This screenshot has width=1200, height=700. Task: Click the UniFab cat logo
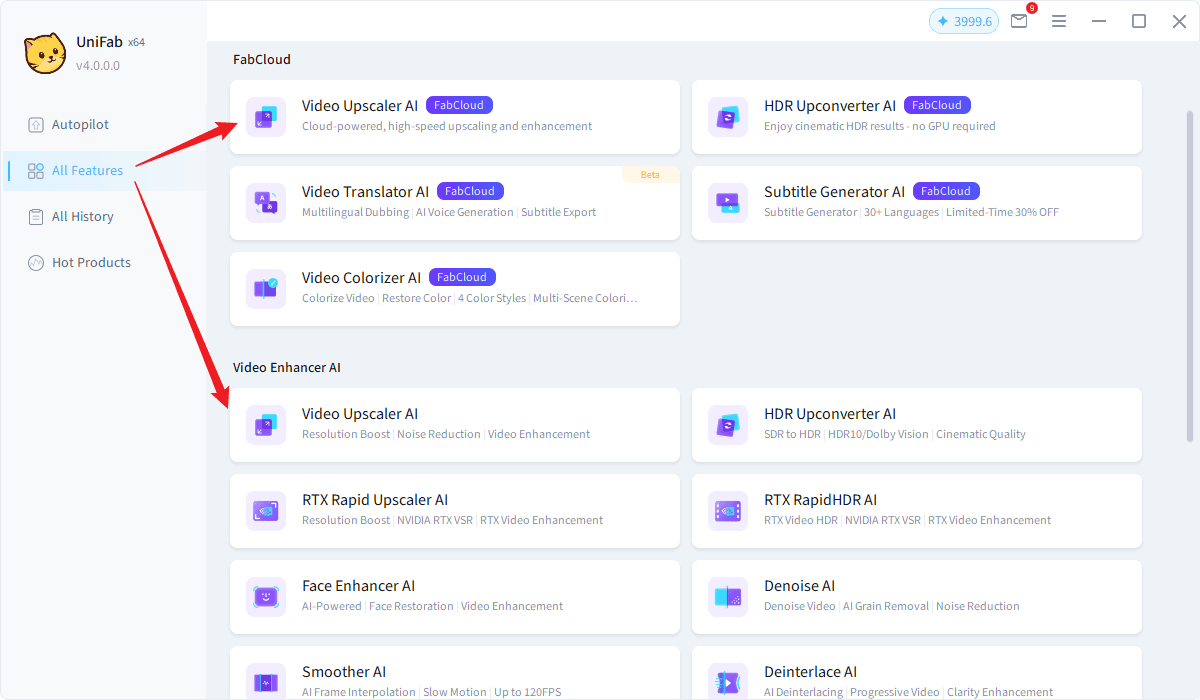(45, 54)
